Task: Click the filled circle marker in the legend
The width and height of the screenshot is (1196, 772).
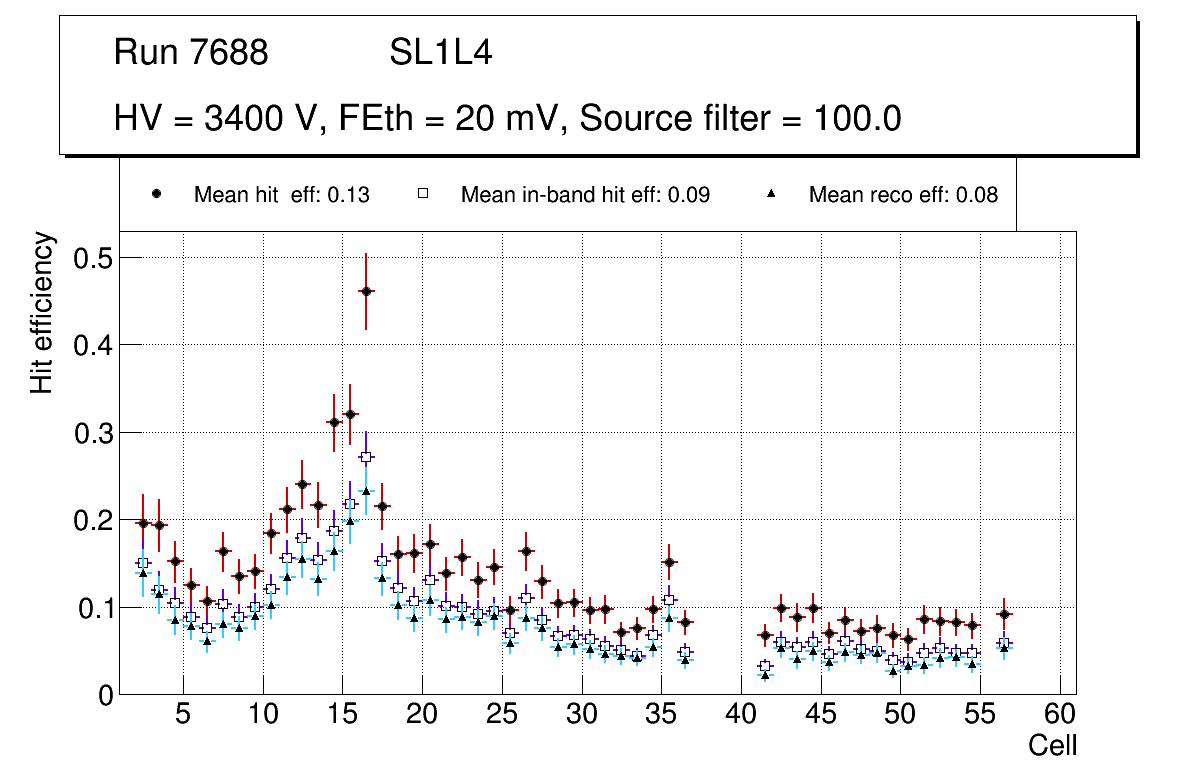Action: click(155, 194)
